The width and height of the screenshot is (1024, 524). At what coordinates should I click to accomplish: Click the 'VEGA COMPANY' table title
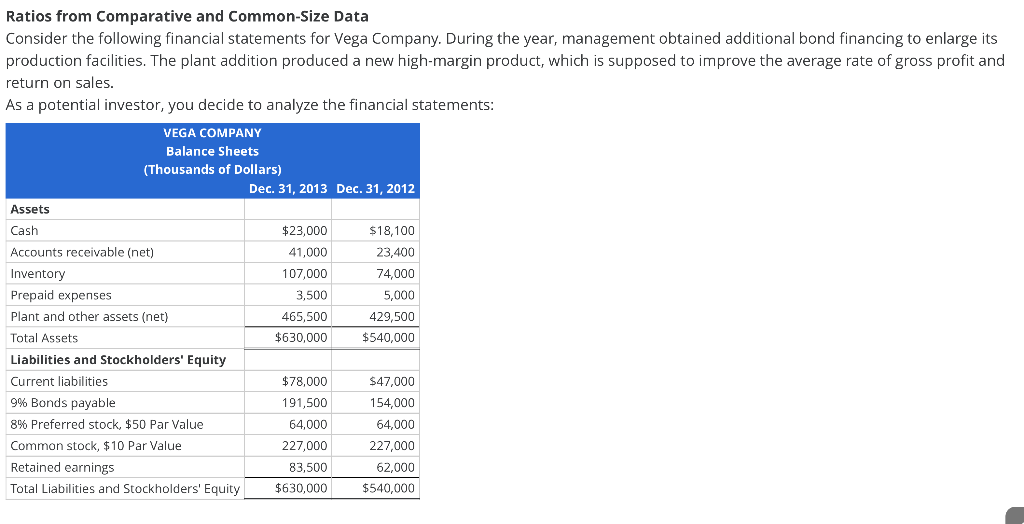coord(212,133)
